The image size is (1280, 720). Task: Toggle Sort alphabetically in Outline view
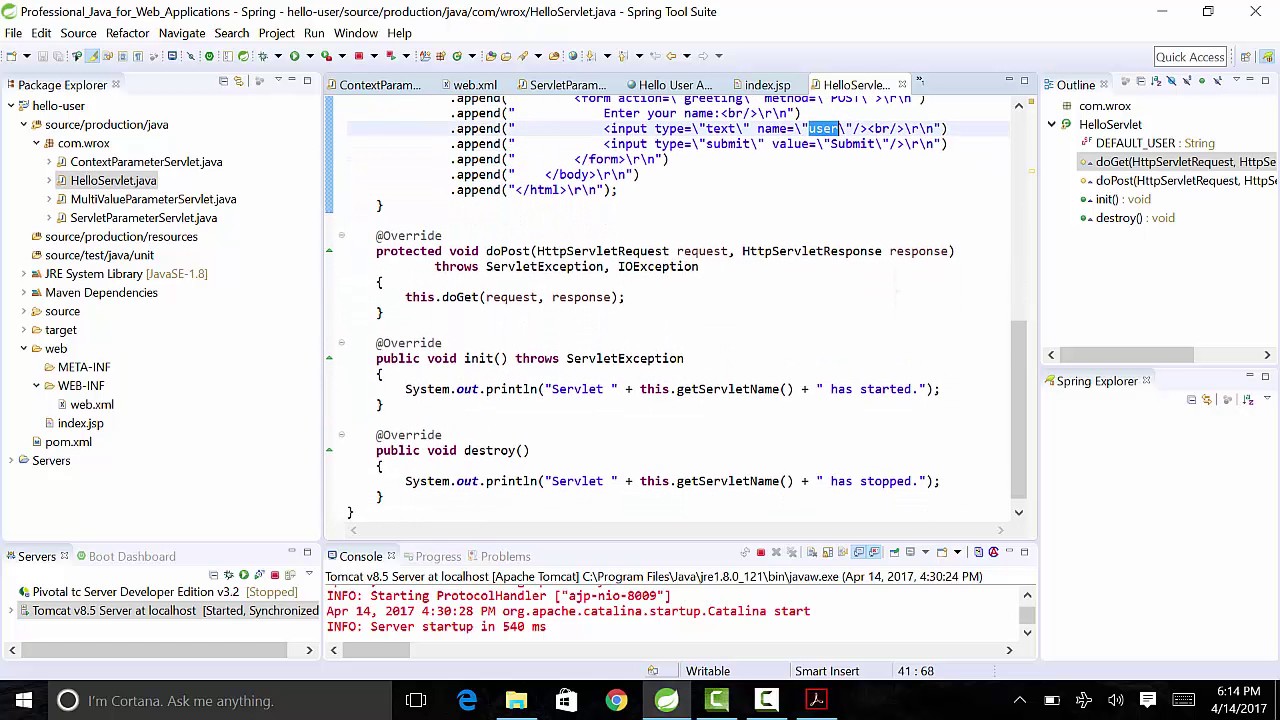point(1156,81)
